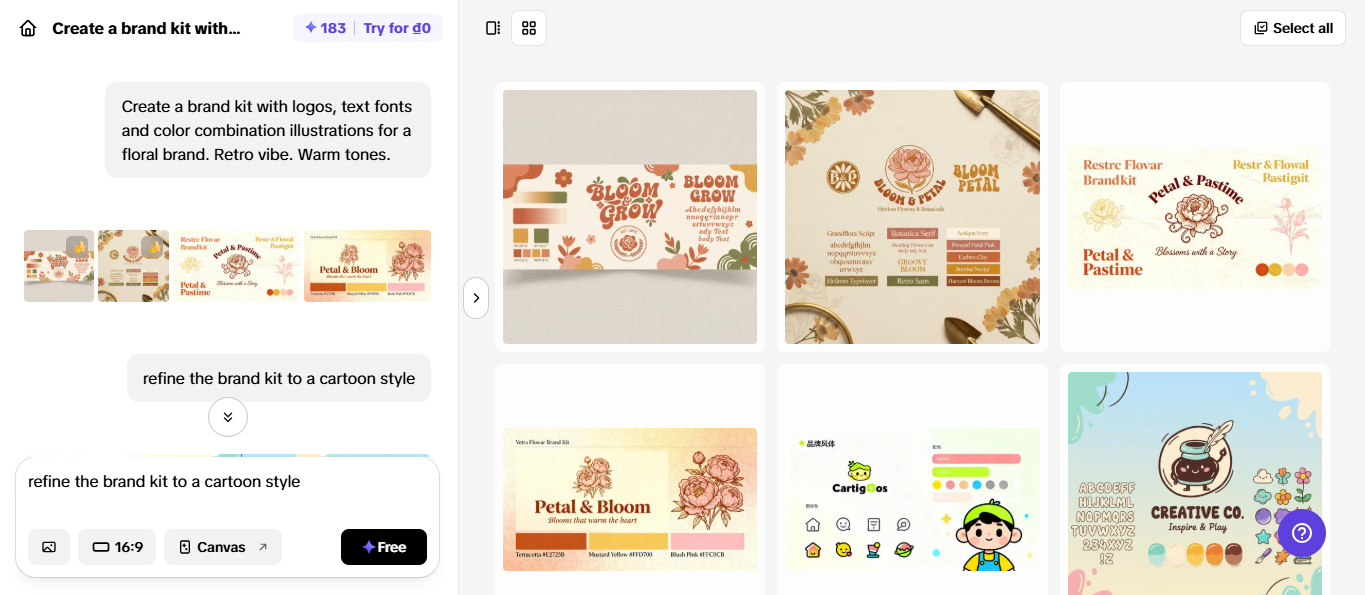Open the Cartigoos cartoon brand kit image
This screenshot has height=595, width=1365.
tap(913, 500)
